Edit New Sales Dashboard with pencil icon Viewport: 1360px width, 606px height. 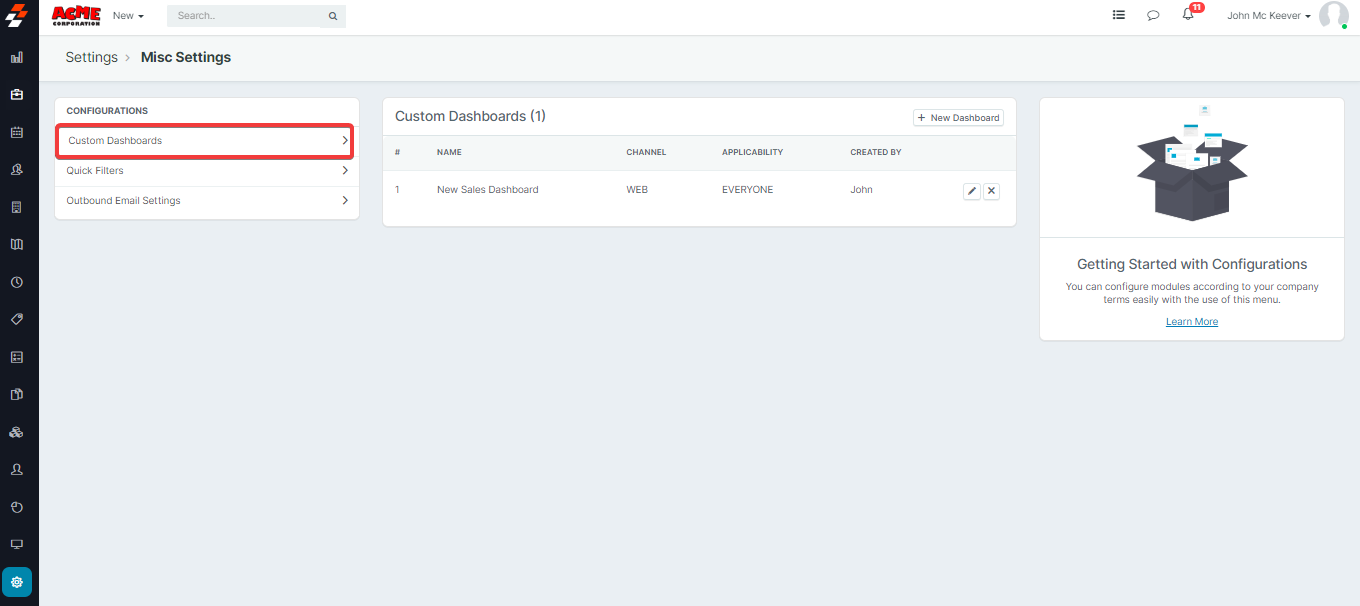coord(971,191)
